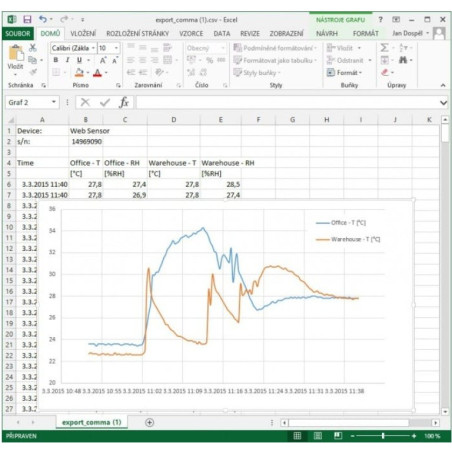Zoom in with the plus button

coord(414,436)
